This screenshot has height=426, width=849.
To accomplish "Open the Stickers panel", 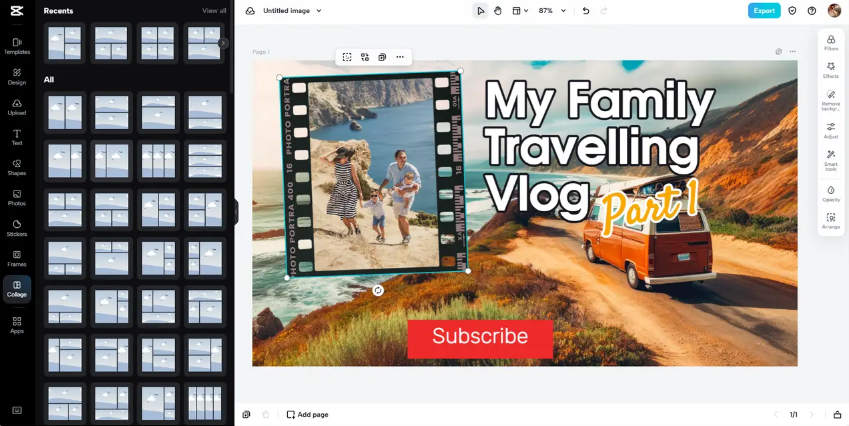I will click(17, 228).
